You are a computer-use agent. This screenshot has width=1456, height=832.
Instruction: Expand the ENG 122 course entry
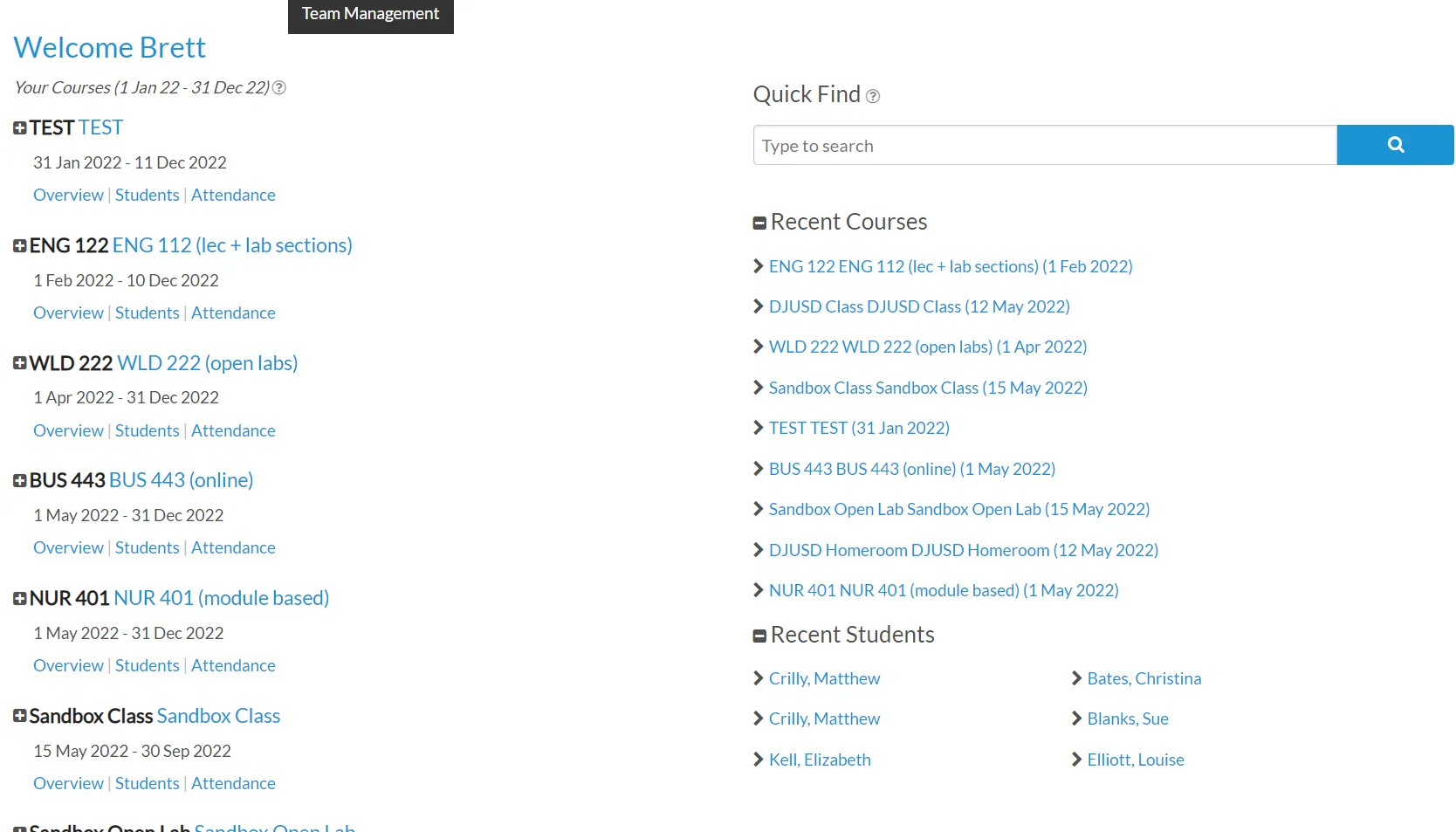pos(20,246)
